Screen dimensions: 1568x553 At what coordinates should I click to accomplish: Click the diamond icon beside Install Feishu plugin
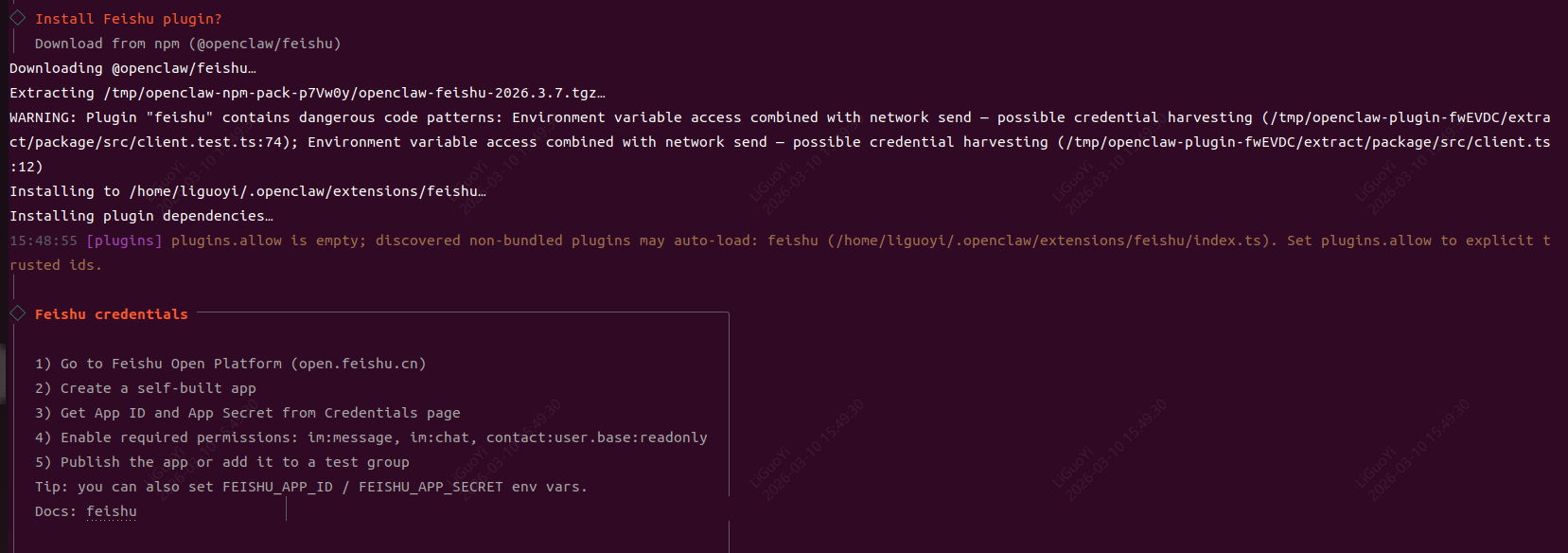click(17, 18)
